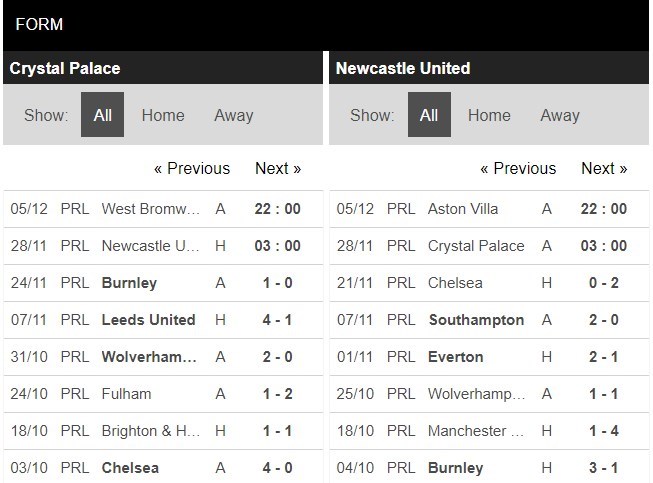Show Newcastle United Away matches
This screenshot has width=653, height=483.
point(559,115)
